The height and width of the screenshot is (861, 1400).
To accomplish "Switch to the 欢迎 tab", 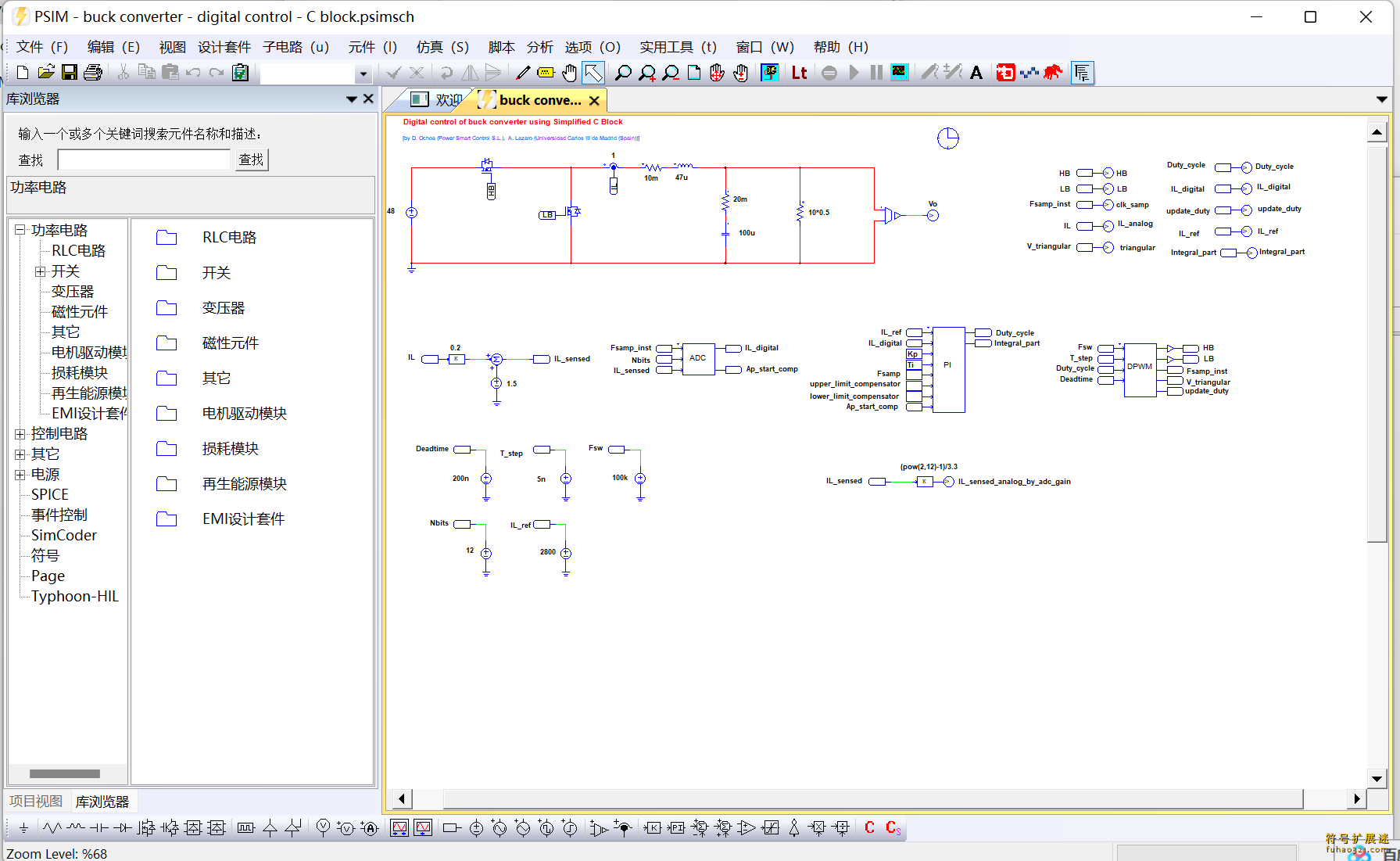I will 438,100.
